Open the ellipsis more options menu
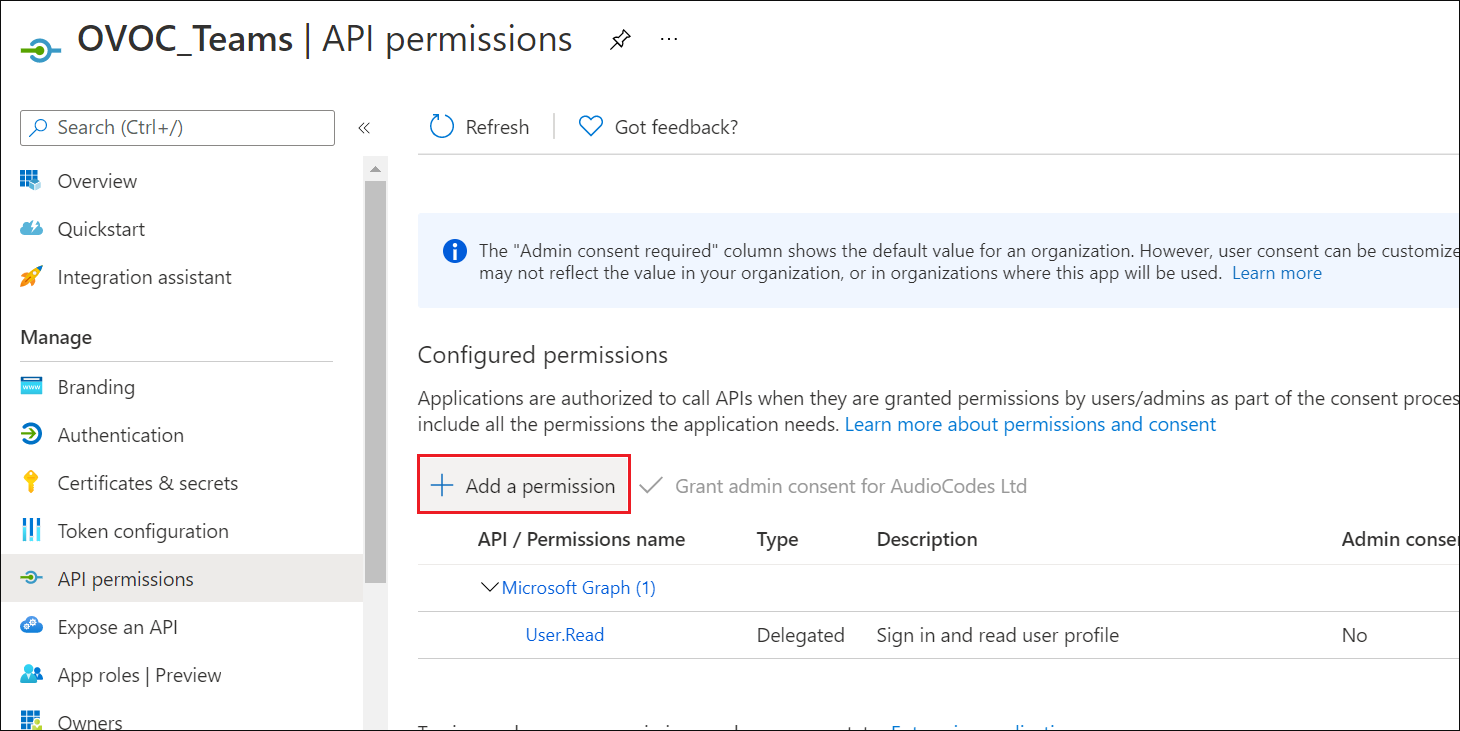The width and height of the screenshot is (1460, 731). pos(669,40)
